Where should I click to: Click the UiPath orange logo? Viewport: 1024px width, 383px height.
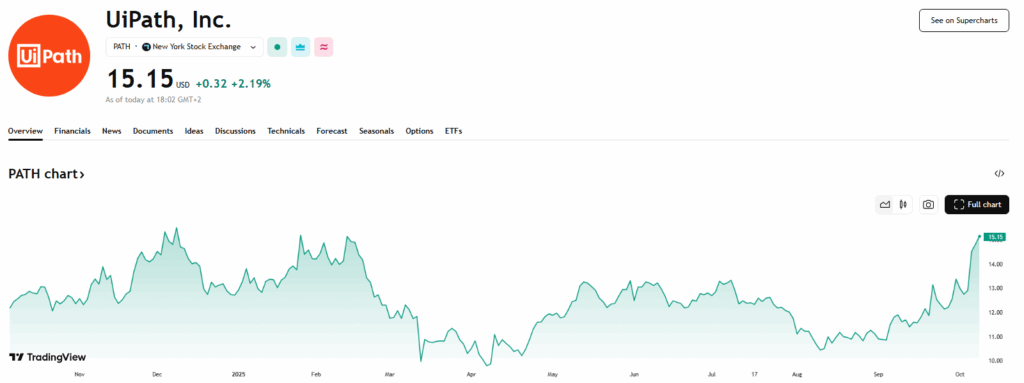click(x=50, y=56)
